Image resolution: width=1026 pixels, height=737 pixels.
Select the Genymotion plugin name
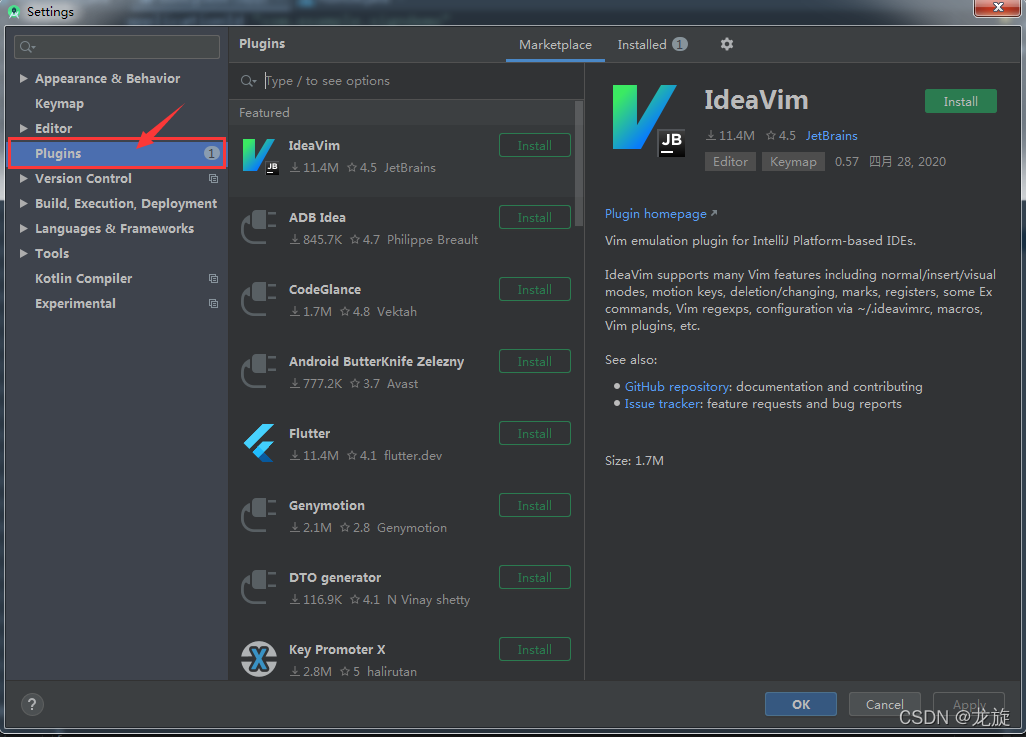pos(327,505)
